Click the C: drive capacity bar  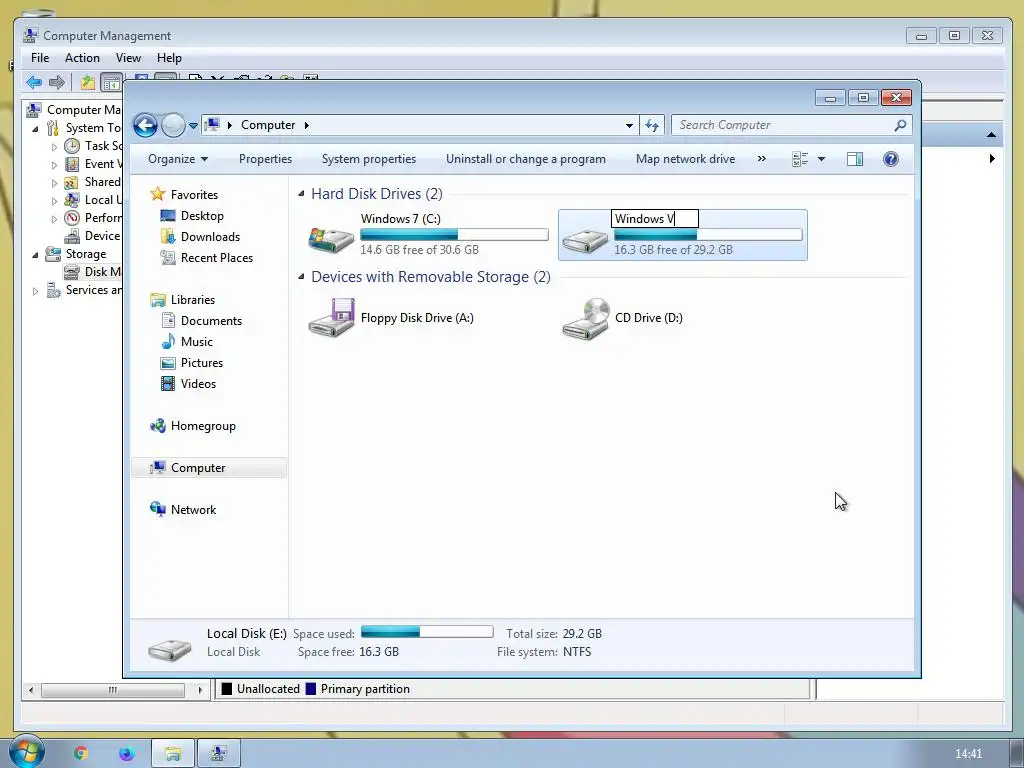454,234
